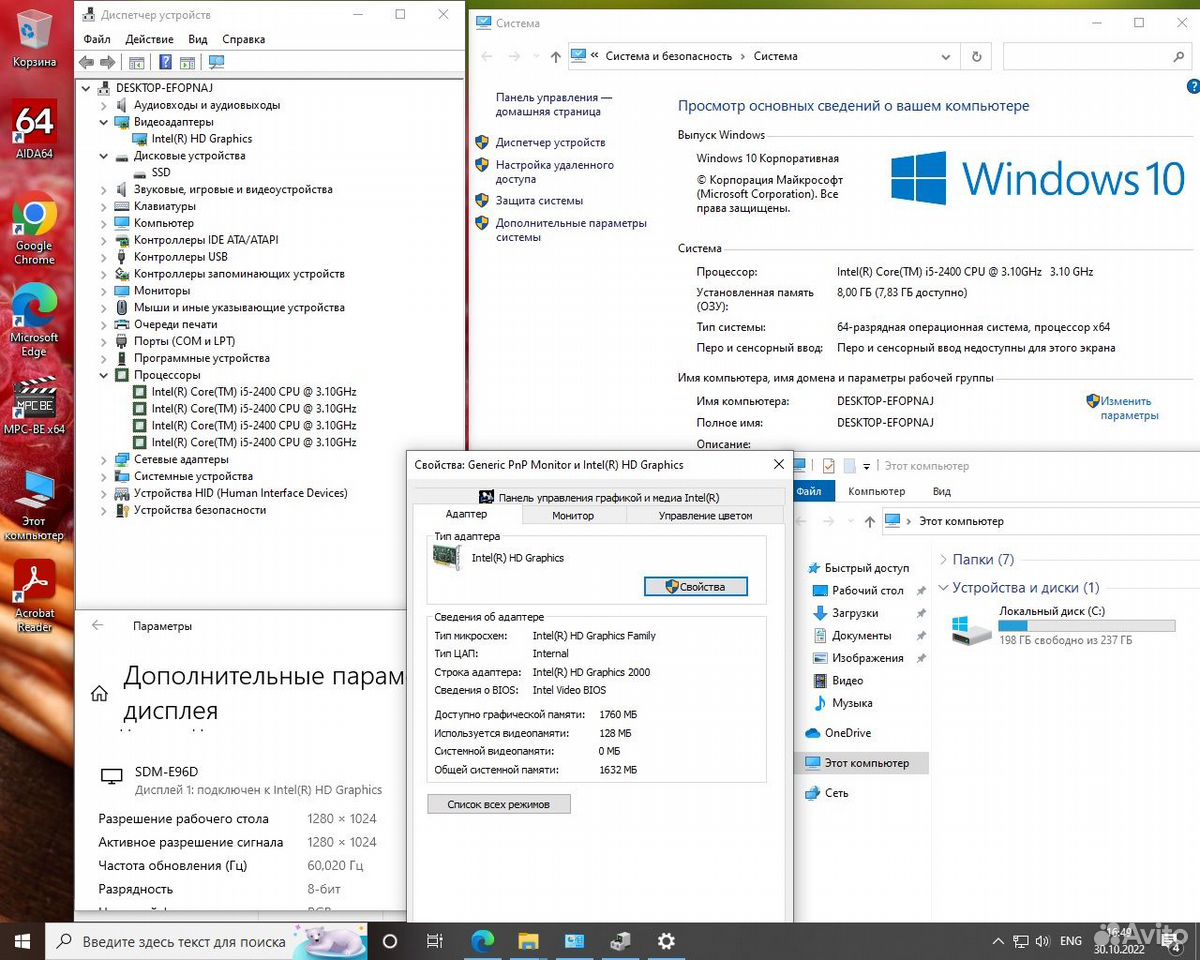The width and height of the screenshot is (1200, 960).
Task: Select Загрузки in Explorer navigation pane
Action: point(855,613)
